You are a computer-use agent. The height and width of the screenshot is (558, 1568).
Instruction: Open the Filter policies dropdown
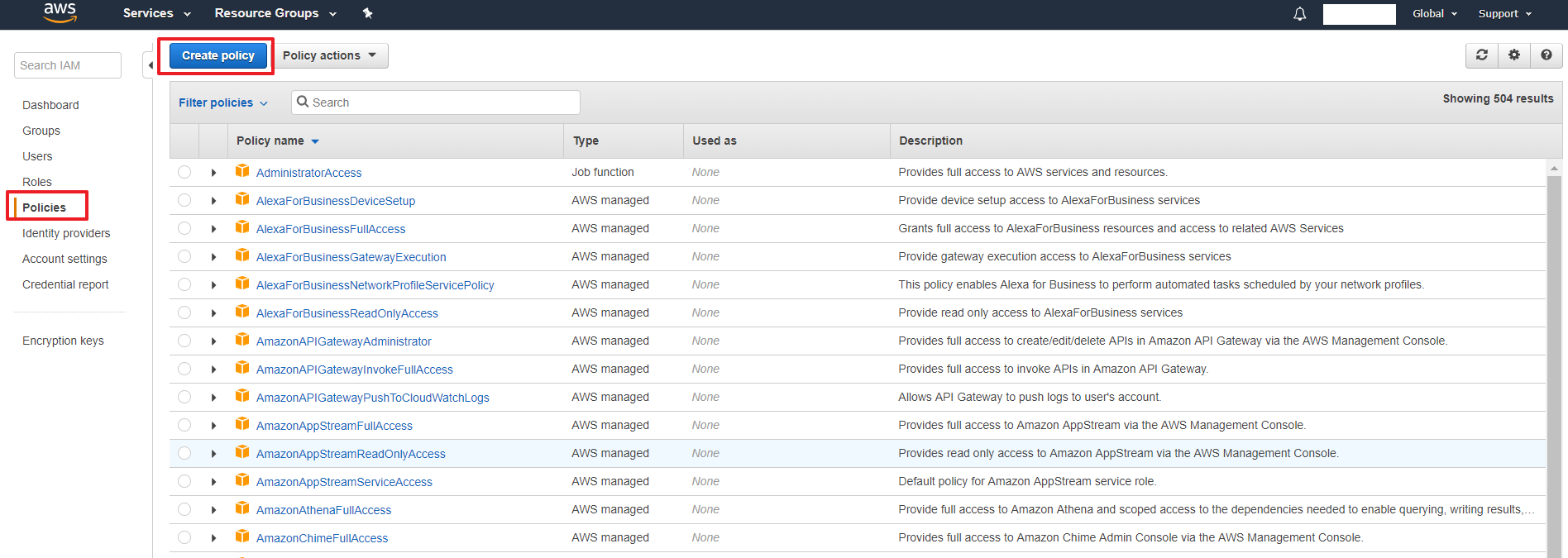point(222,103)
